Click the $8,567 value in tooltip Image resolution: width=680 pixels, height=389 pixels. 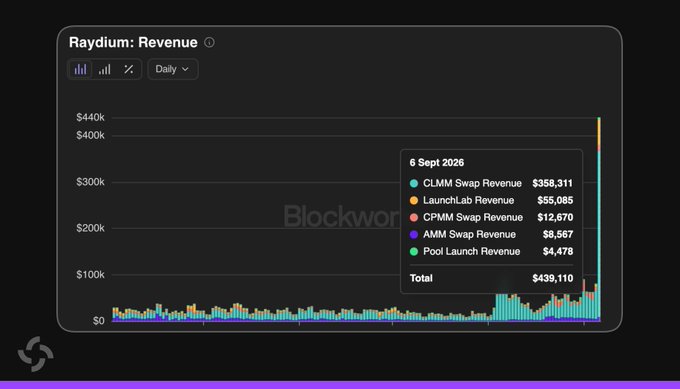click(558, 235)
